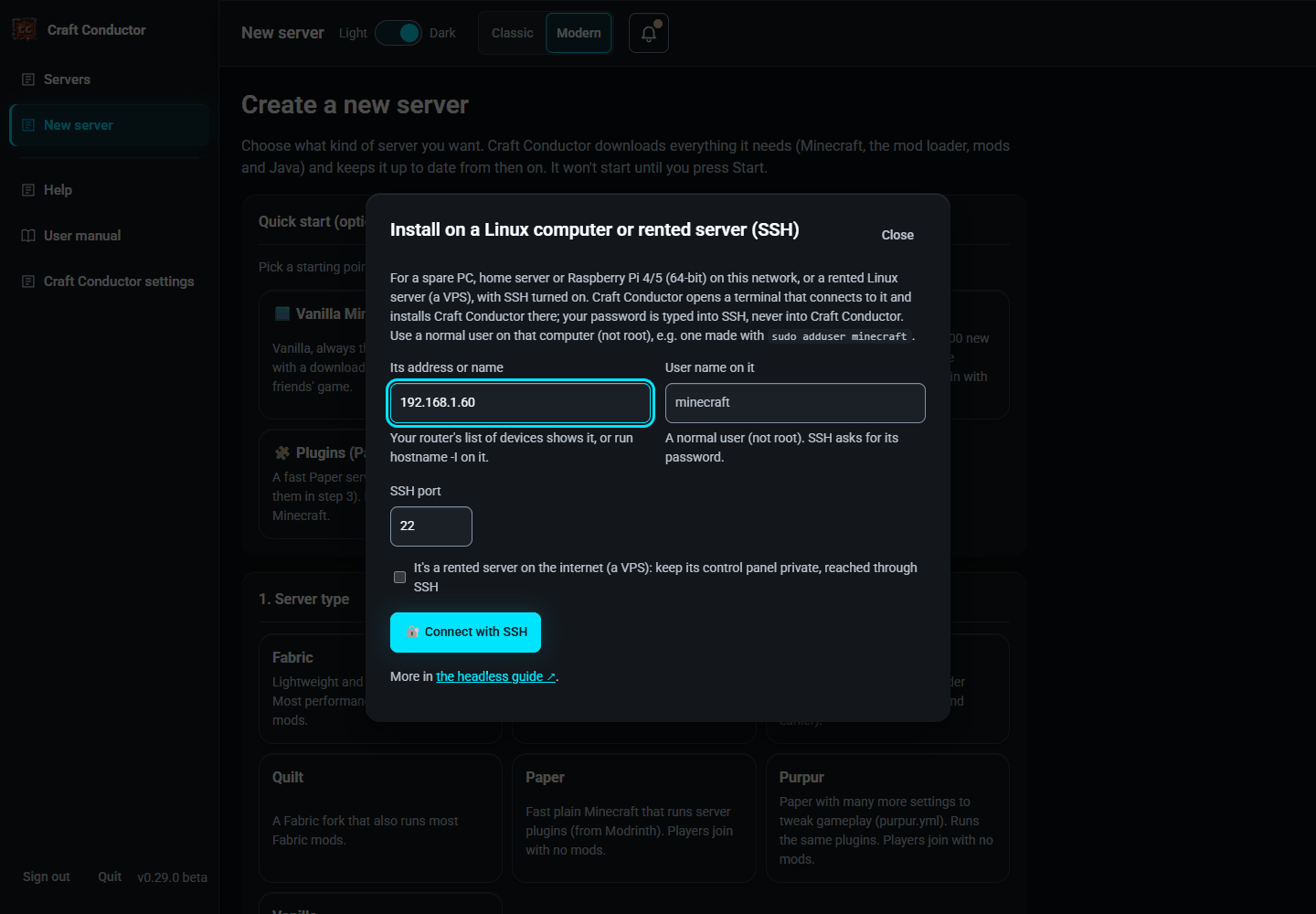Screen dimensions: 1316x914
Task: Click the "Create a new server" heading
Action: [355, 105]
